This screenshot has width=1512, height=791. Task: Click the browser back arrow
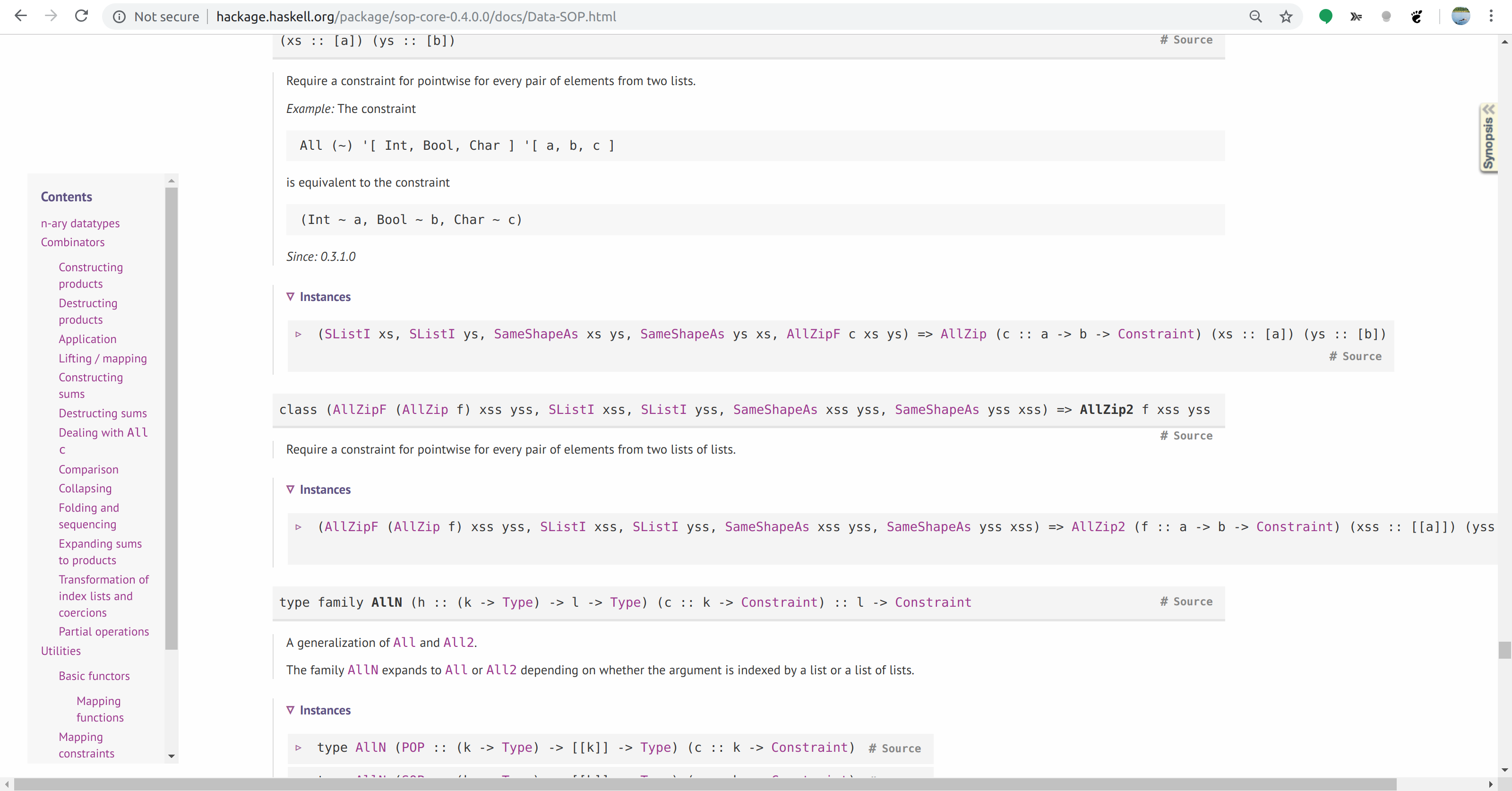click(20, 16)
